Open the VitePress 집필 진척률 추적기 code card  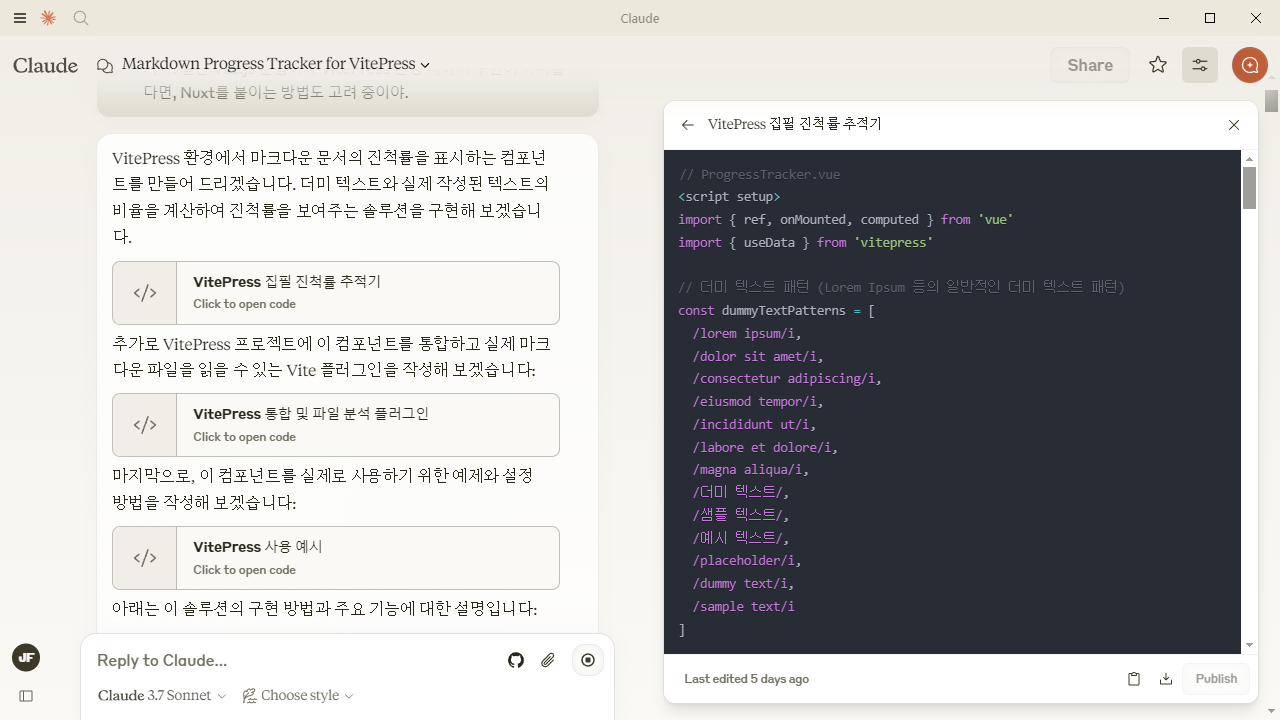(x=336, y=293)
